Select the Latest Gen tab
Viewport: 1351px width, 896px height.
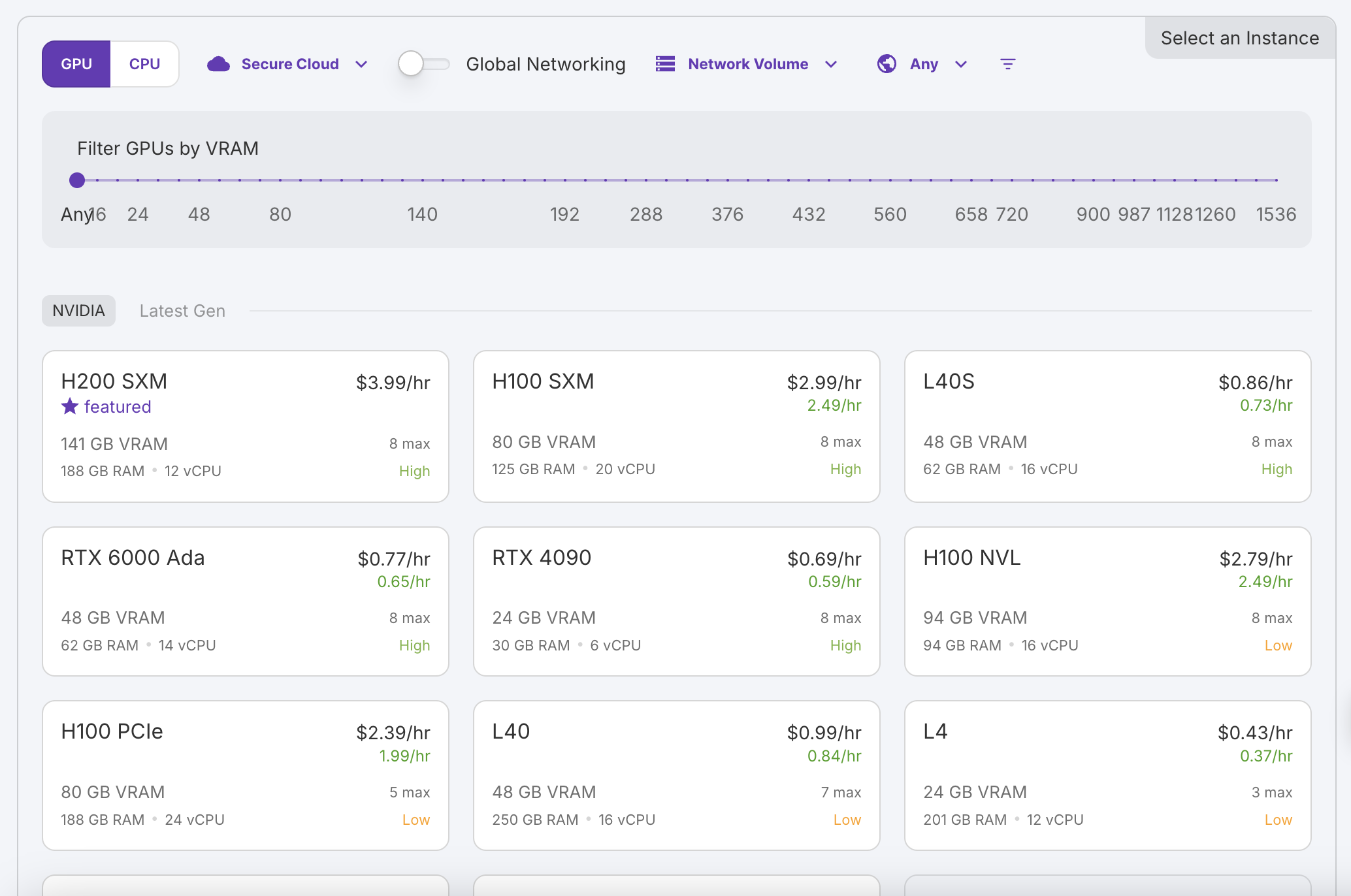click(182, 311)
